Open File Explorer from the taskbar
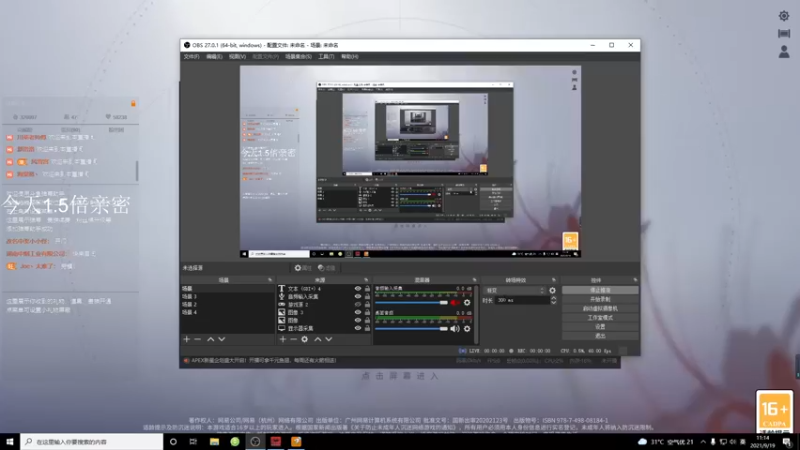This screenshot has height=450, width=800. [214, 442]
